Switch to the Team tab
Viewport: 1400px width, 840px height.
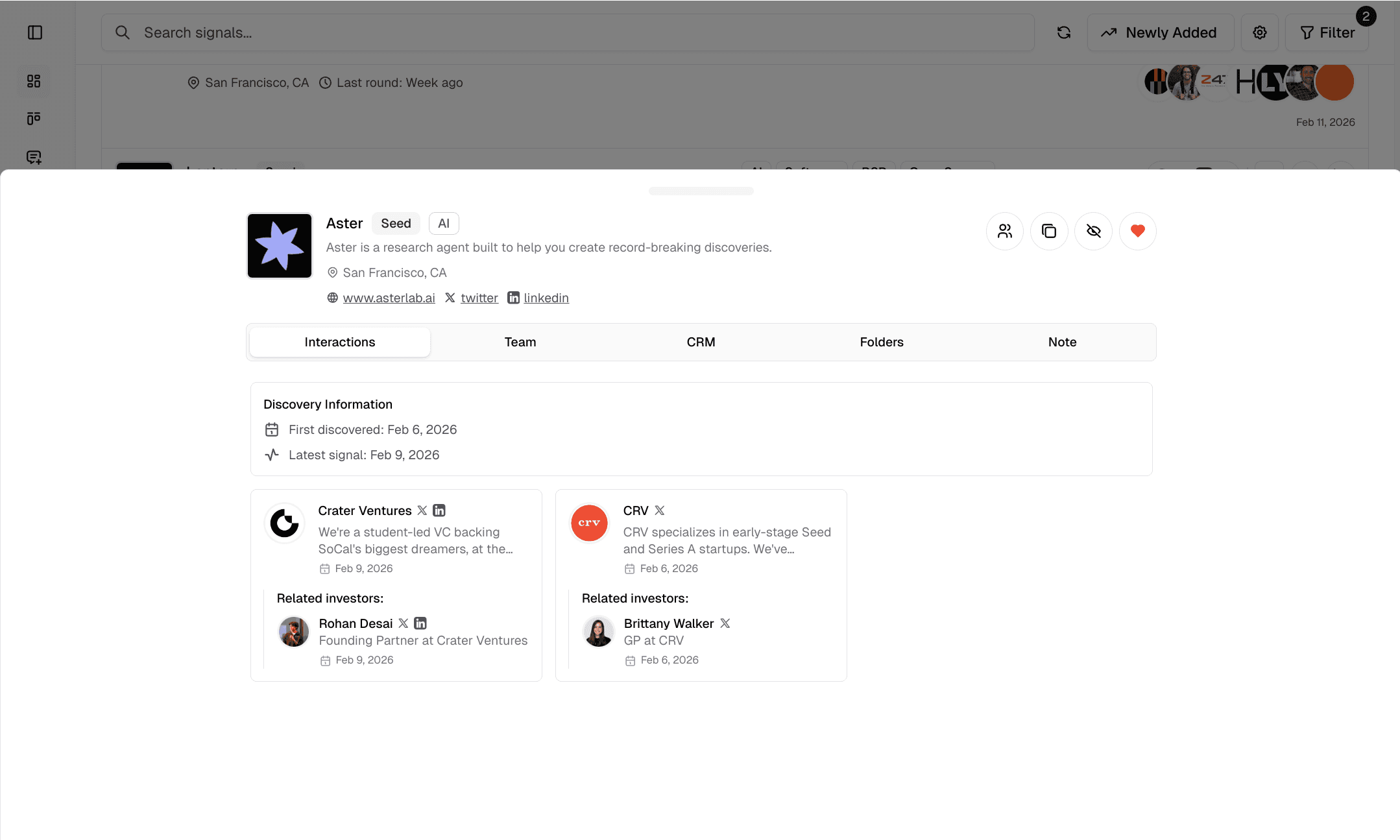point(520,342)
